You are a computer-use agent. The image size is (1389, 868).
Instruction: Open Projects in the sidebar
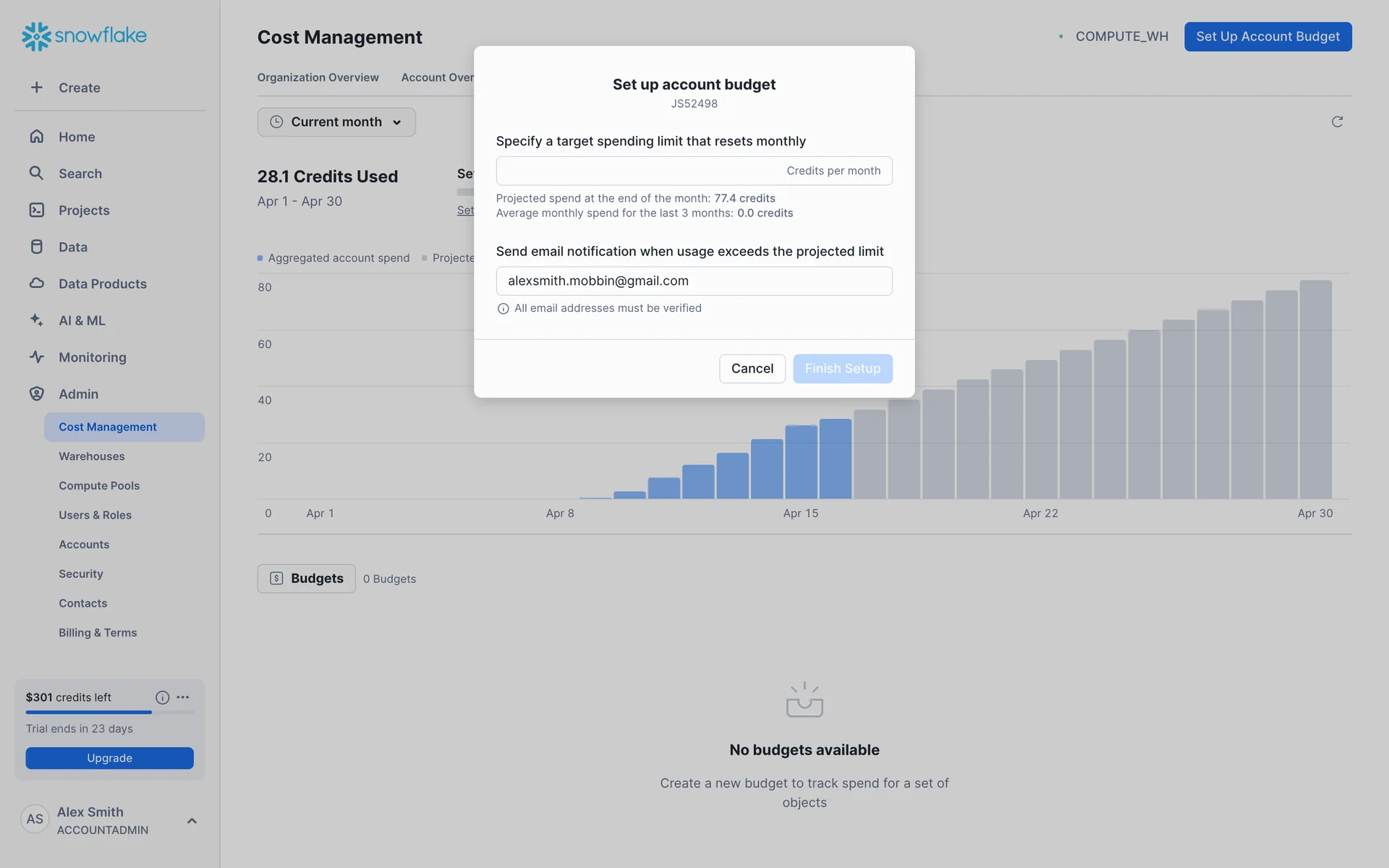coord(83,210)
